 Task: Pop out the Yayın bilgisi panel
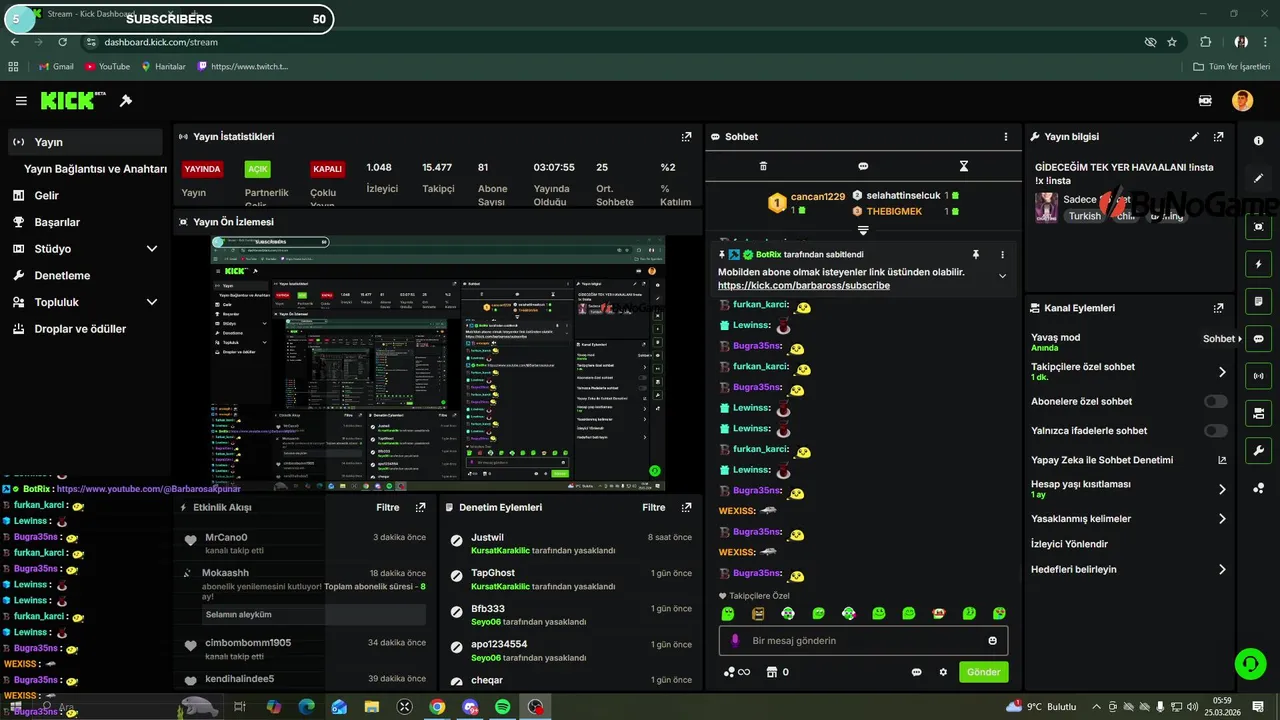pos(1218,137)
